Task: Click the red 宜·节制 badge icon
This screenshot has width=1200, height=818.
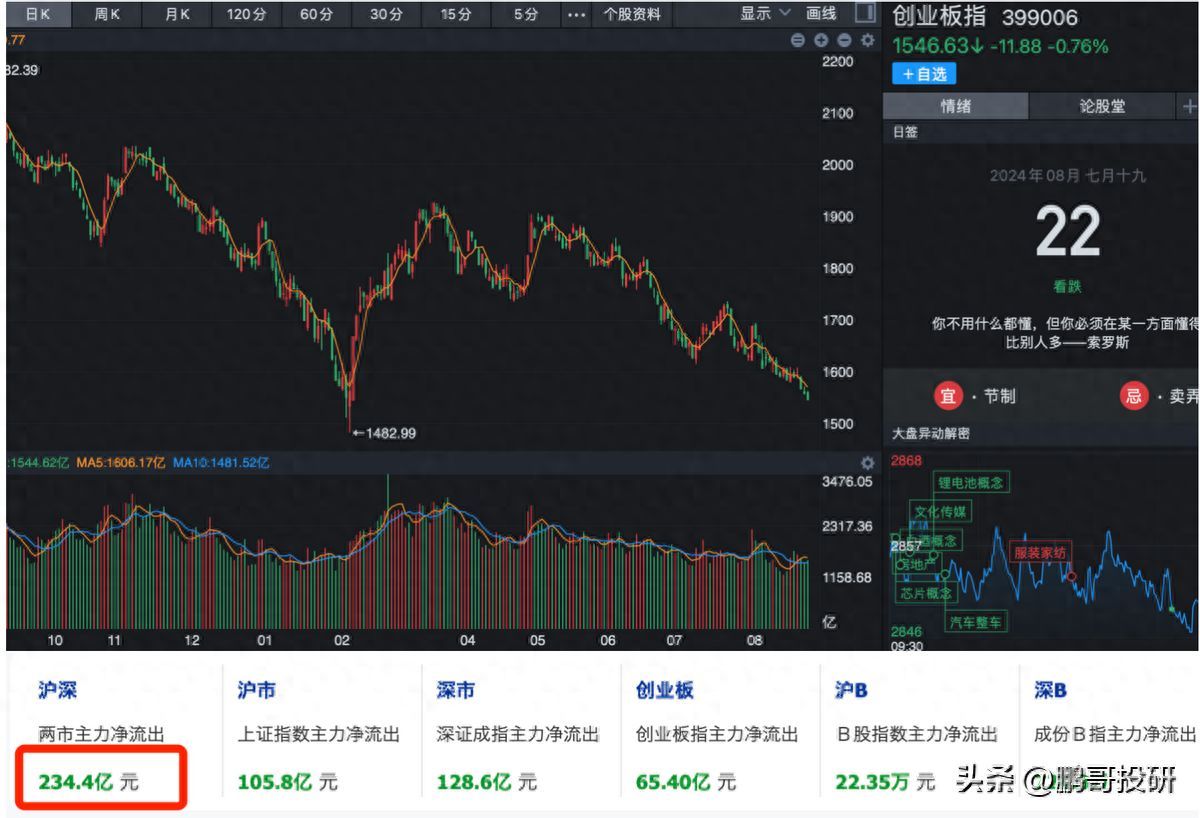Action: pos(948,395)
